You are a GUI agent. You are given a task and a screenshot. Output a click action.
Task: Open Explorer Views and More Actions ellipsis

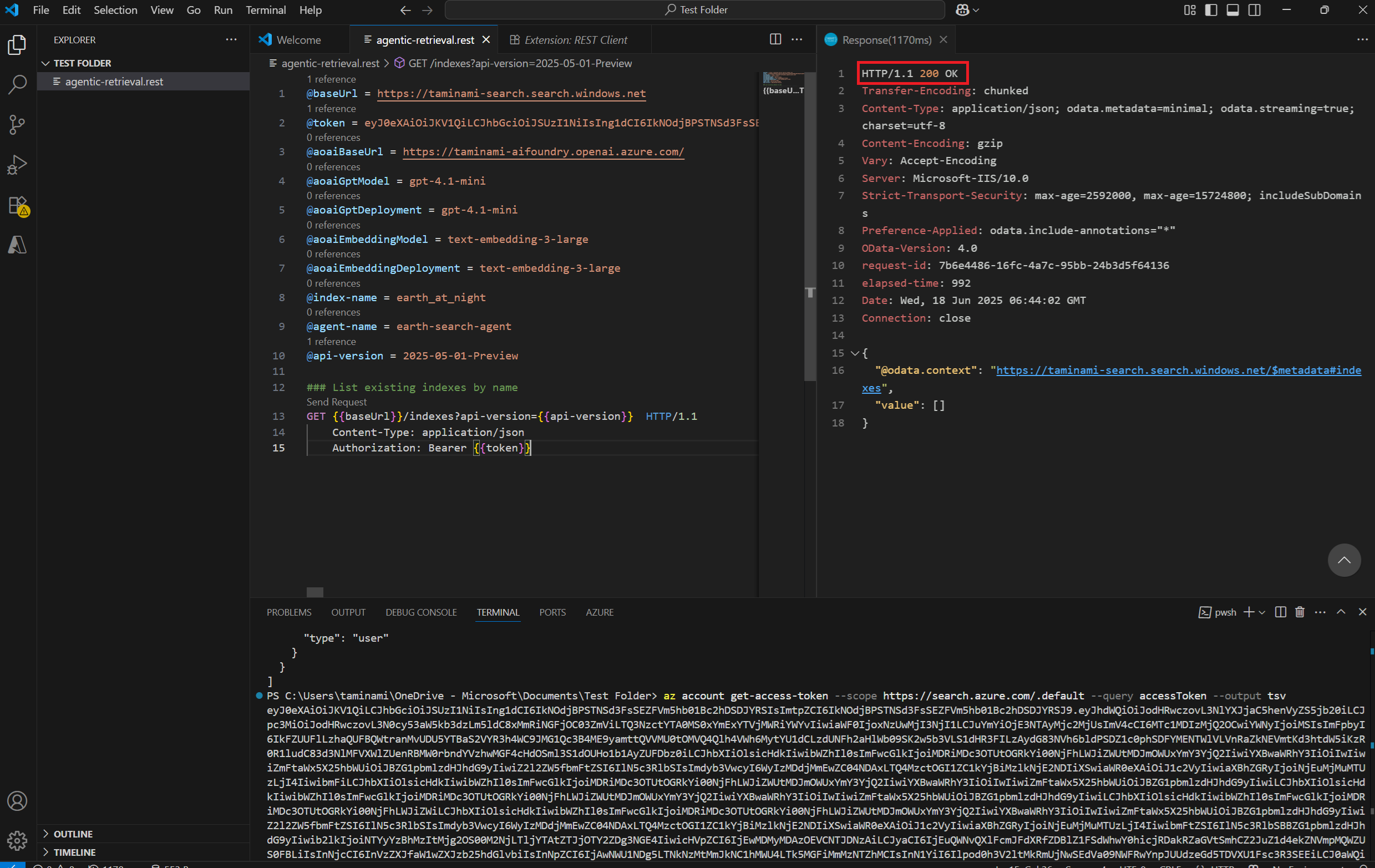(x=231, y=39)
